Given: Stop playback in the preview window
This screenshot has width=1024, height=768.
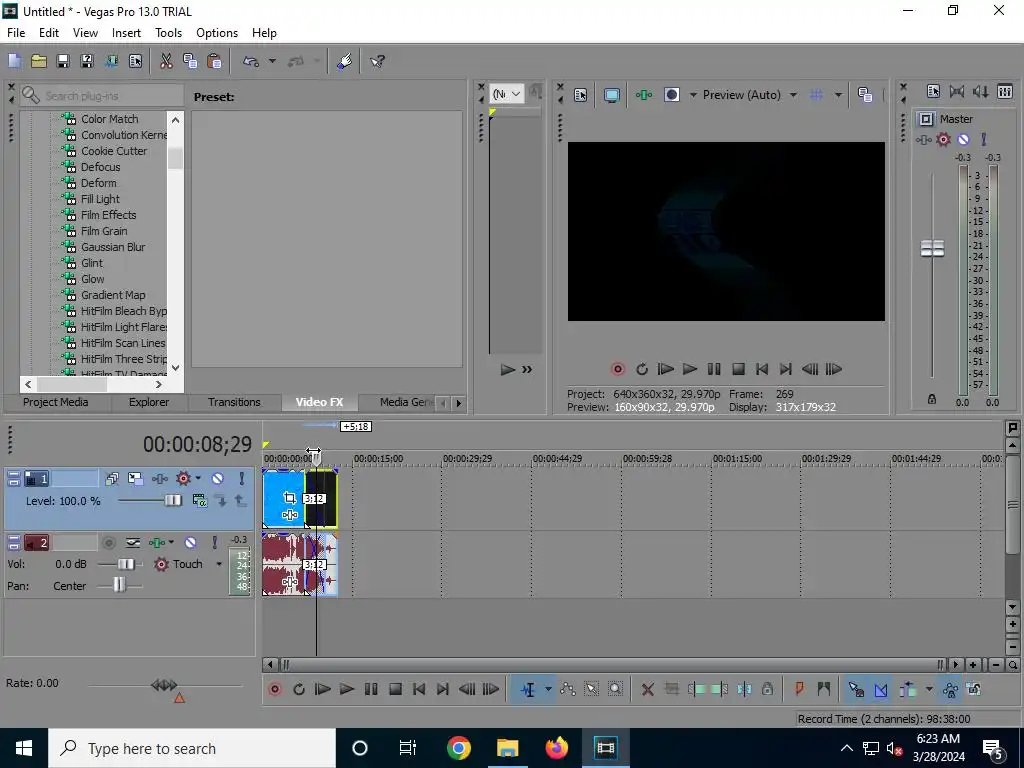Looking at the screenshot, I should coord(738,369).
